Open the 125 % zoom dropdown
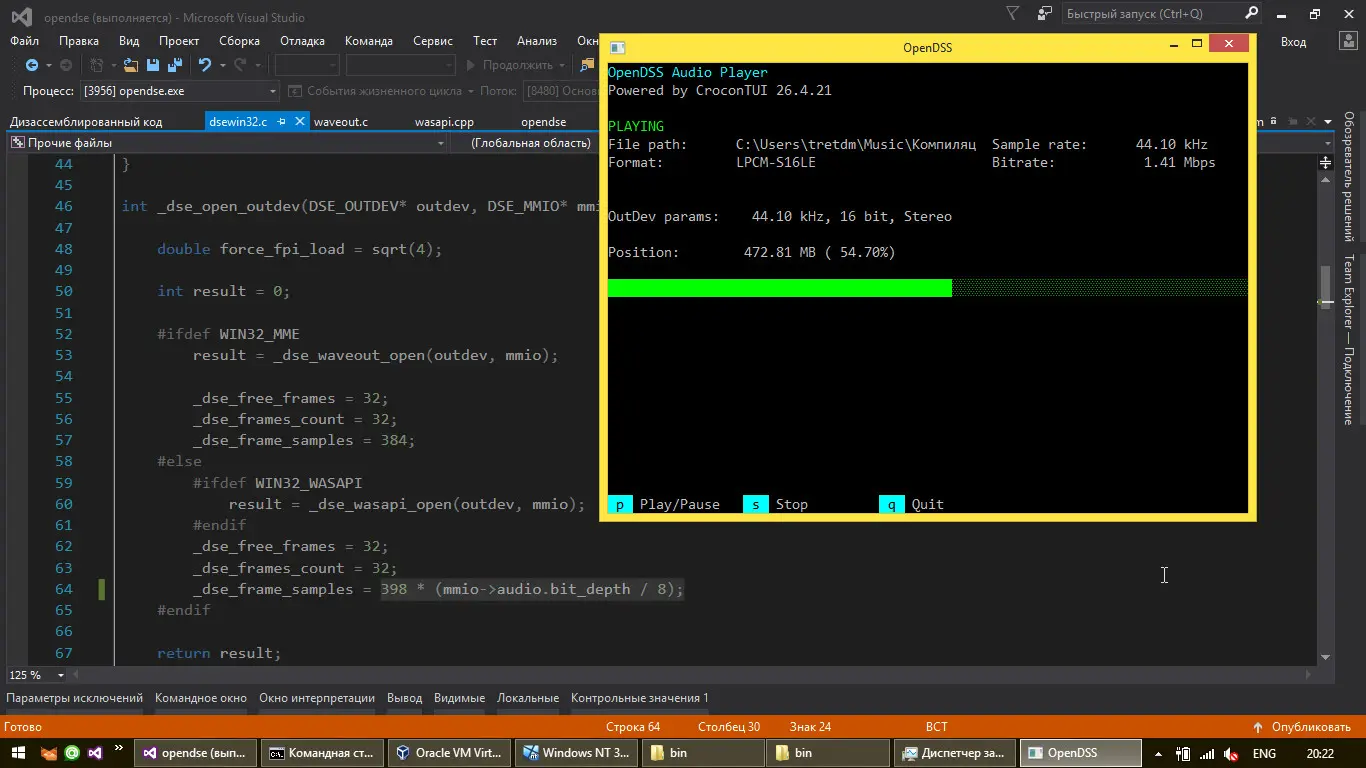The height and width of the screenshot is (768, 1366). (61, 675)
